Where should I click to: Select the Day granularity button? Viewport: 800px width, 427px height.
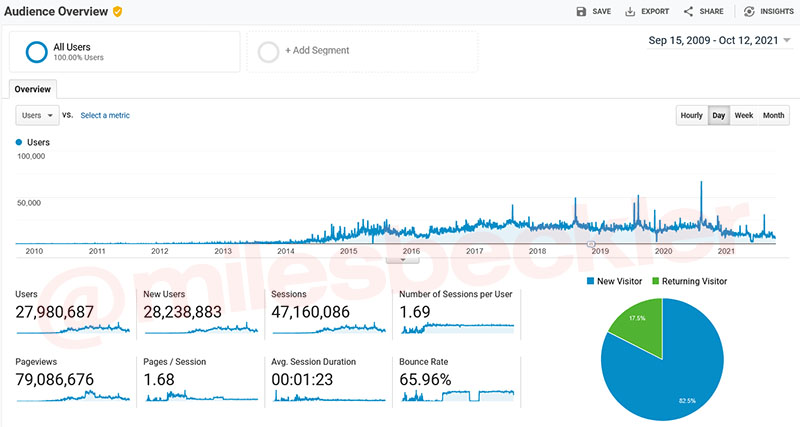(718, 115)
